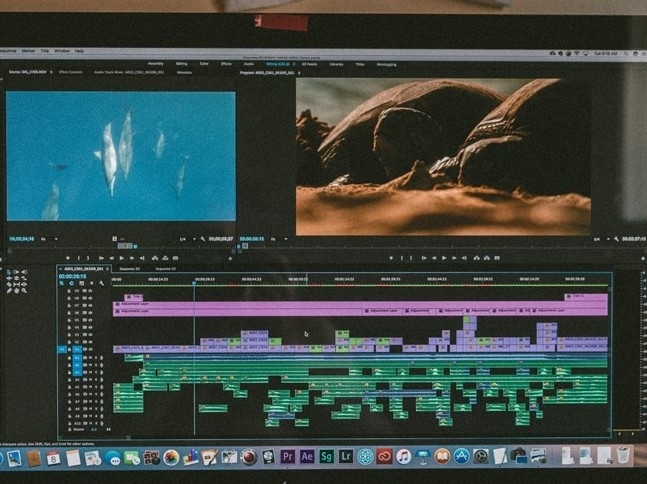Image resolution: width=647 pixels, height=484 pixels.
Task: Switch to the Assembly workspace
Action: [156, 63]
